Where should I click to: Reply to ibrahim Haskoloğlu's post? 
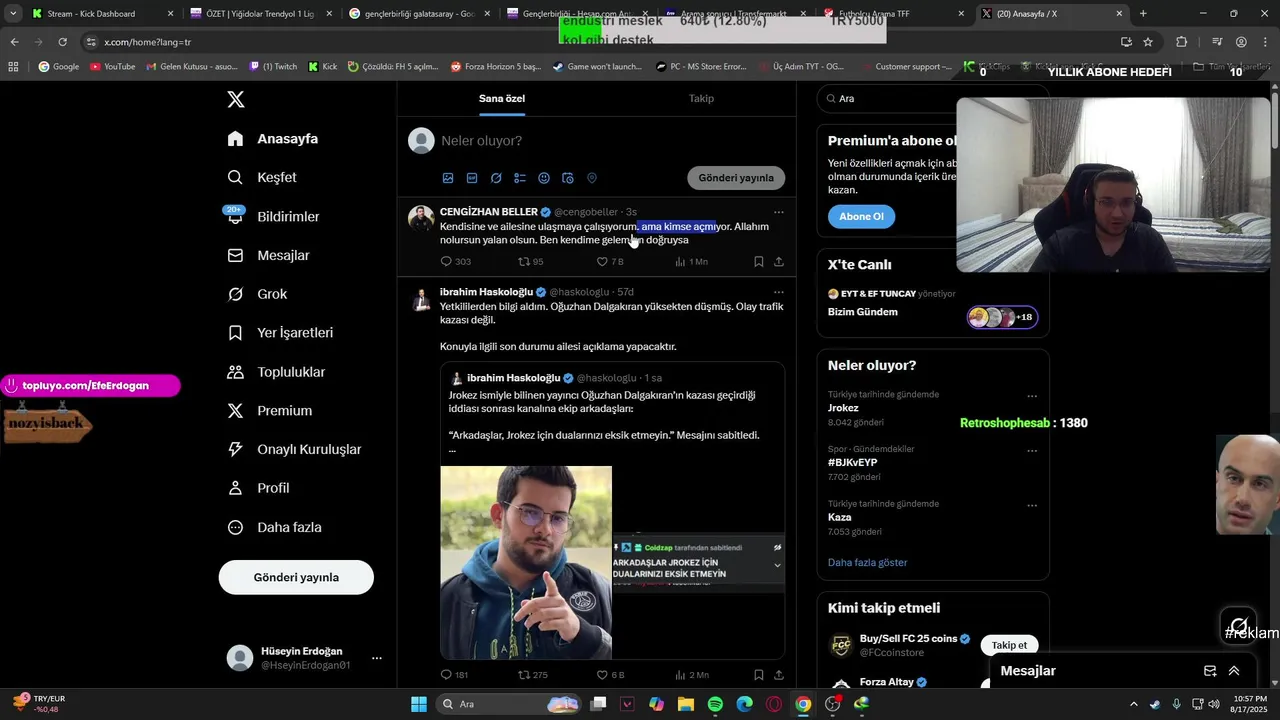454,675
